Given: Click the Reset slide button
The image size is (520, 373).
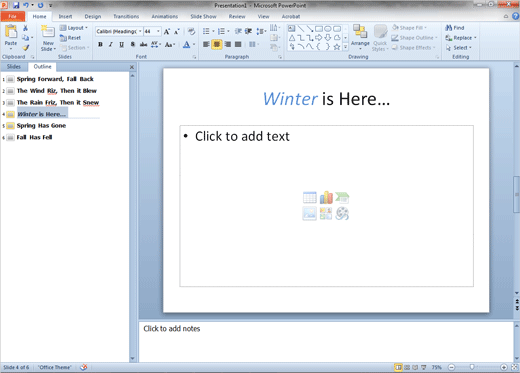Looking at the screenshot, I should [x=70, y=38].
